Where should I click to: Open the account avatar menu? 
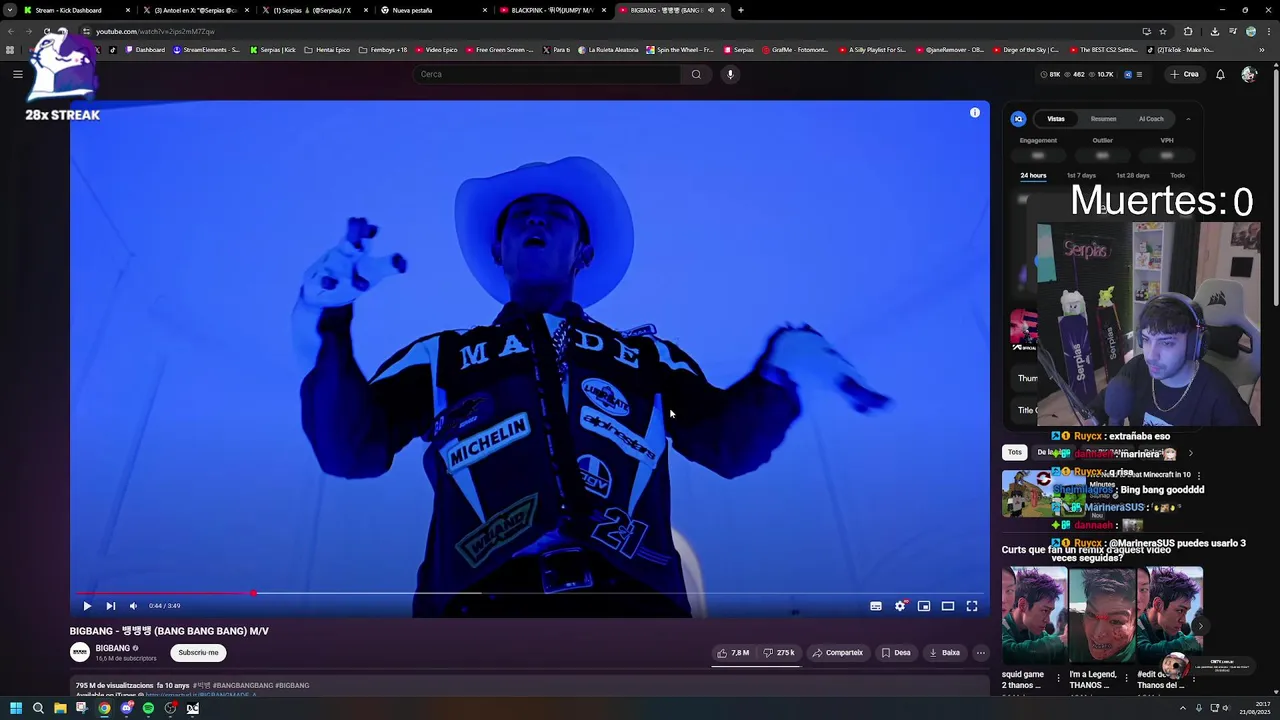pos(1249,74)
